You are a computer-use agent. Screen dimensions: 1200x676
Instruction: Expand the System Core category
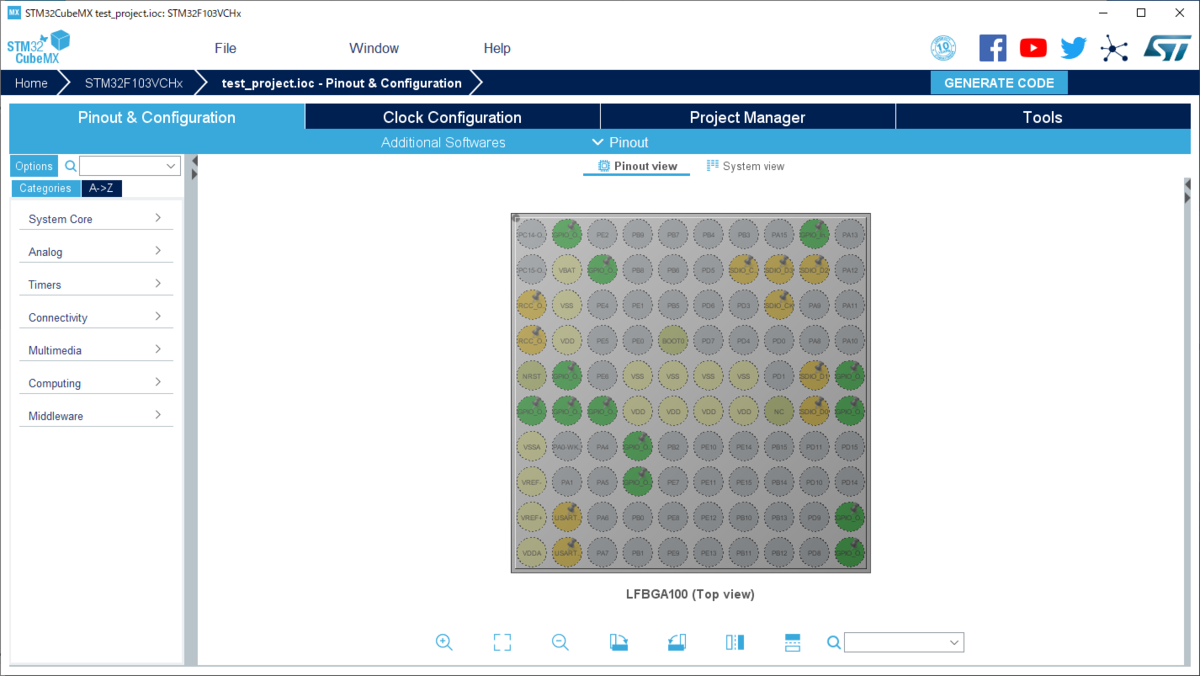pyautogui.click(x=95, y=219)
